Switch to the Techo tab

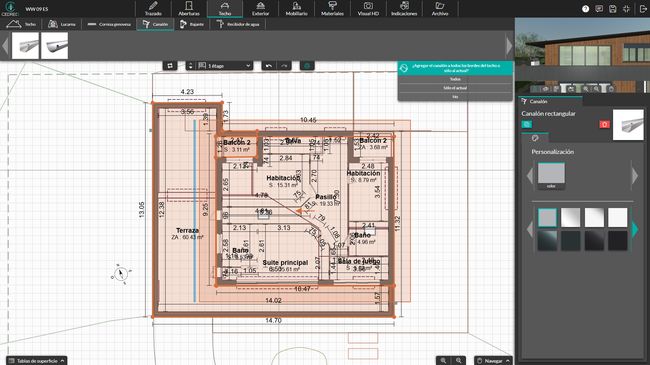(225, 9)
